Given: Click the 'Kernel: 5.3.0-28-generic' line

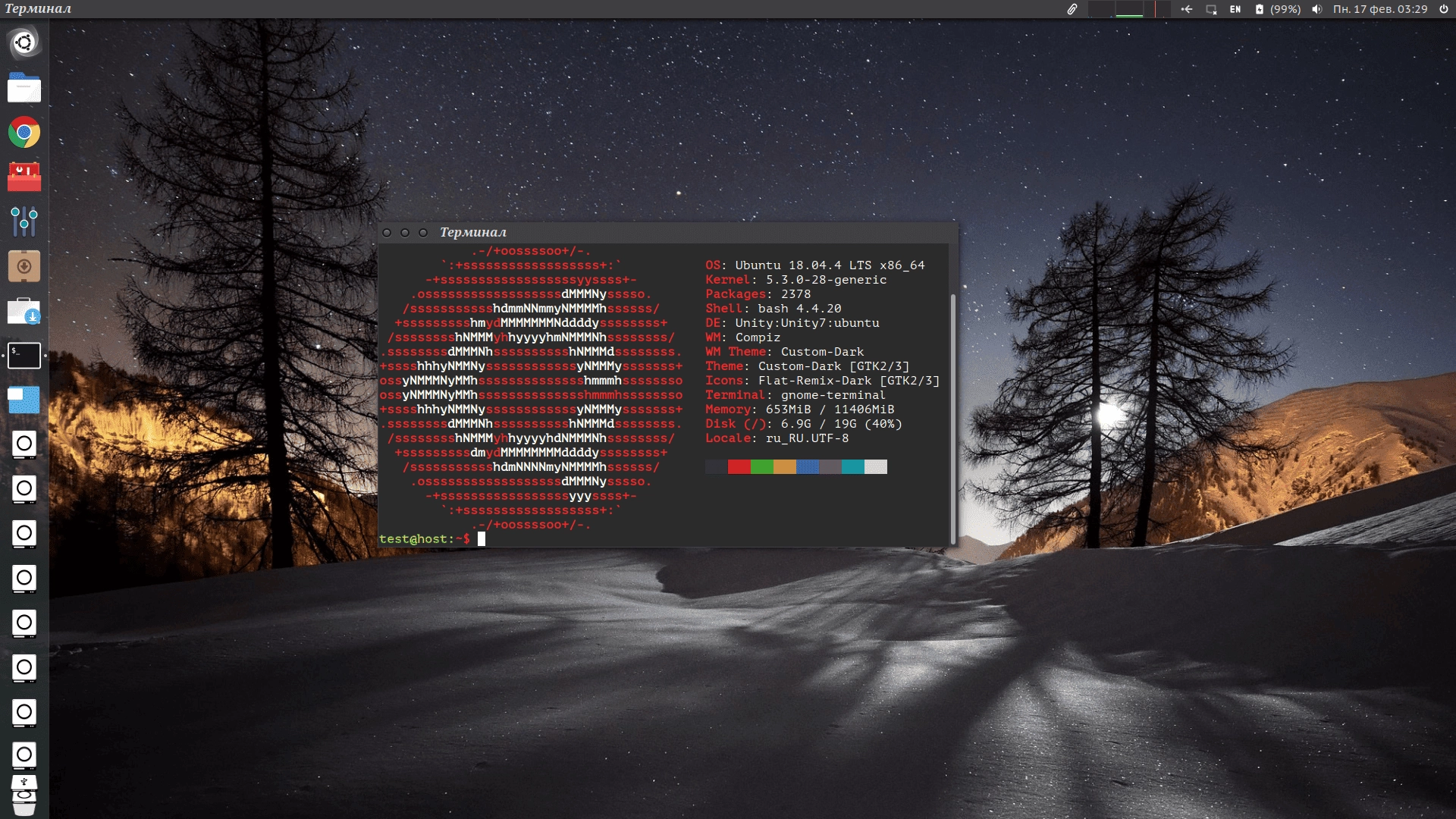Looking at the screenshot, I should pyautogui.click(x=796, y=280).
